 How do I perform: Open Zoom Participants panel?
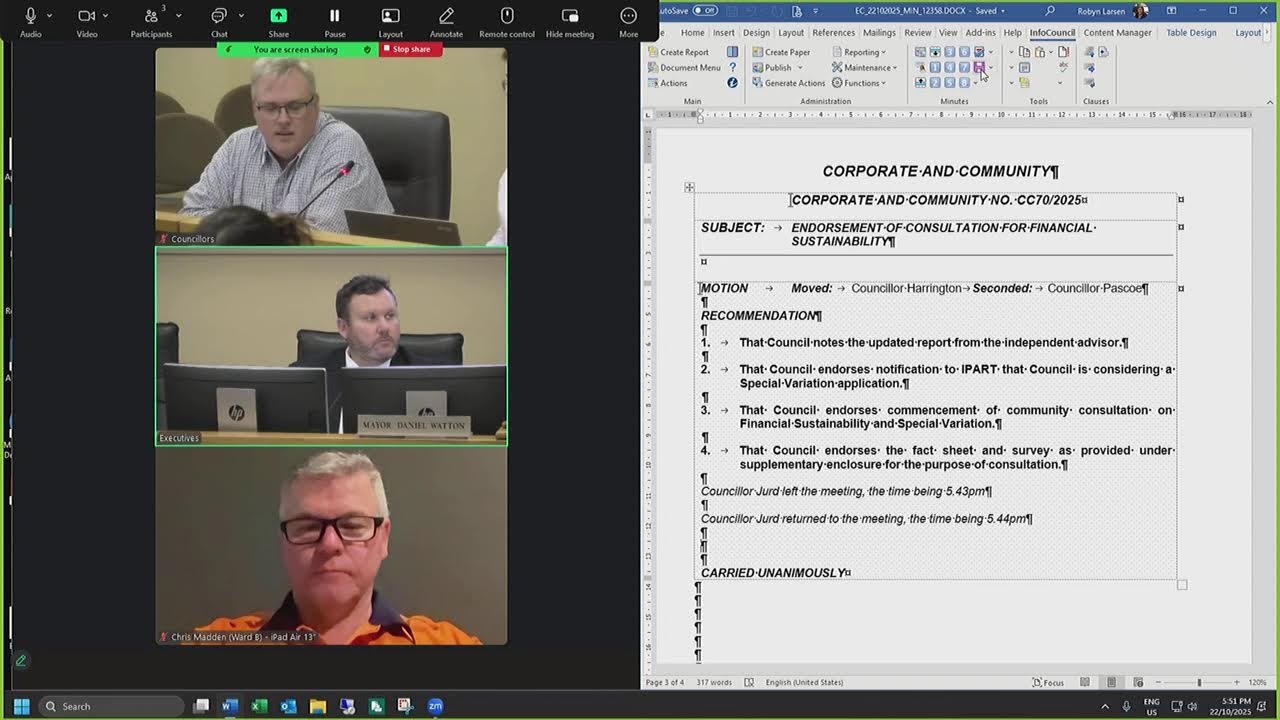tap(151, 22)
